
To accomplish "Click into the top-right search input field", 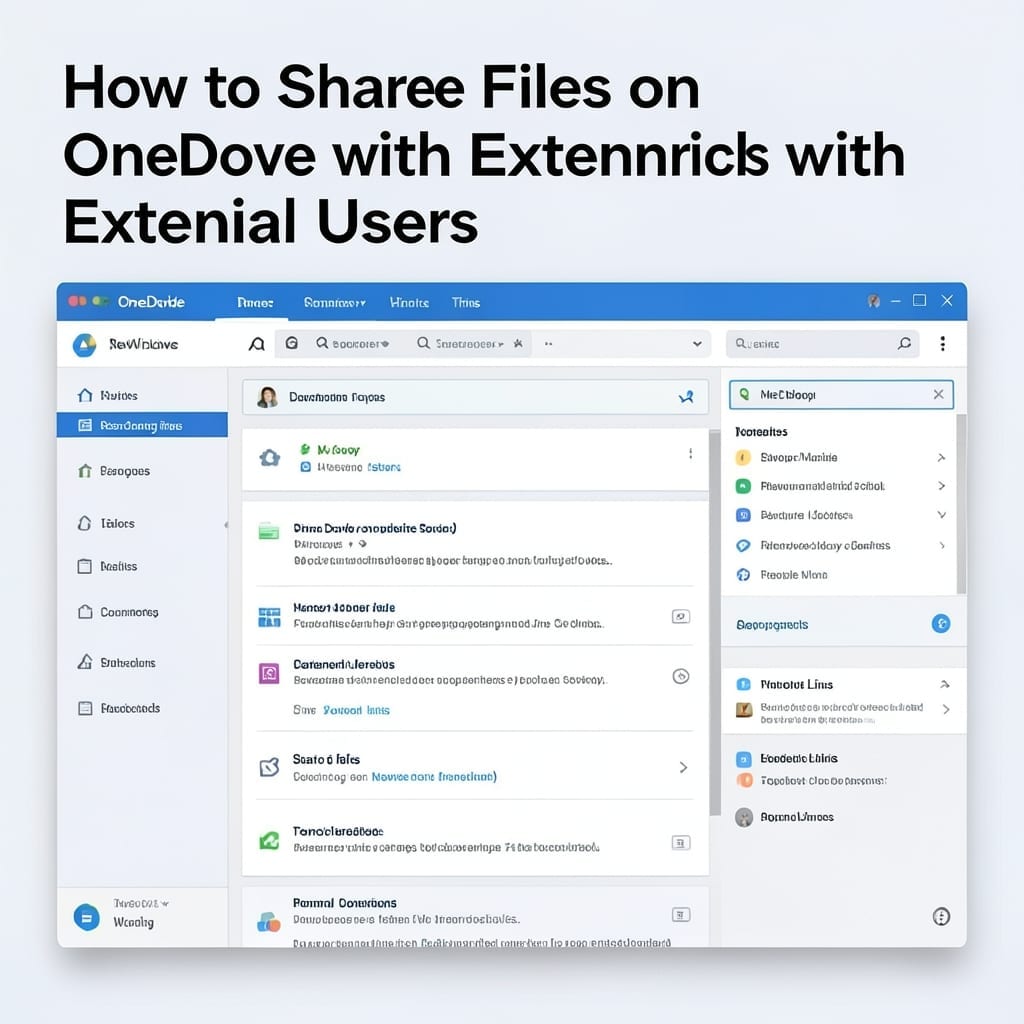I will tap(822, 344).
